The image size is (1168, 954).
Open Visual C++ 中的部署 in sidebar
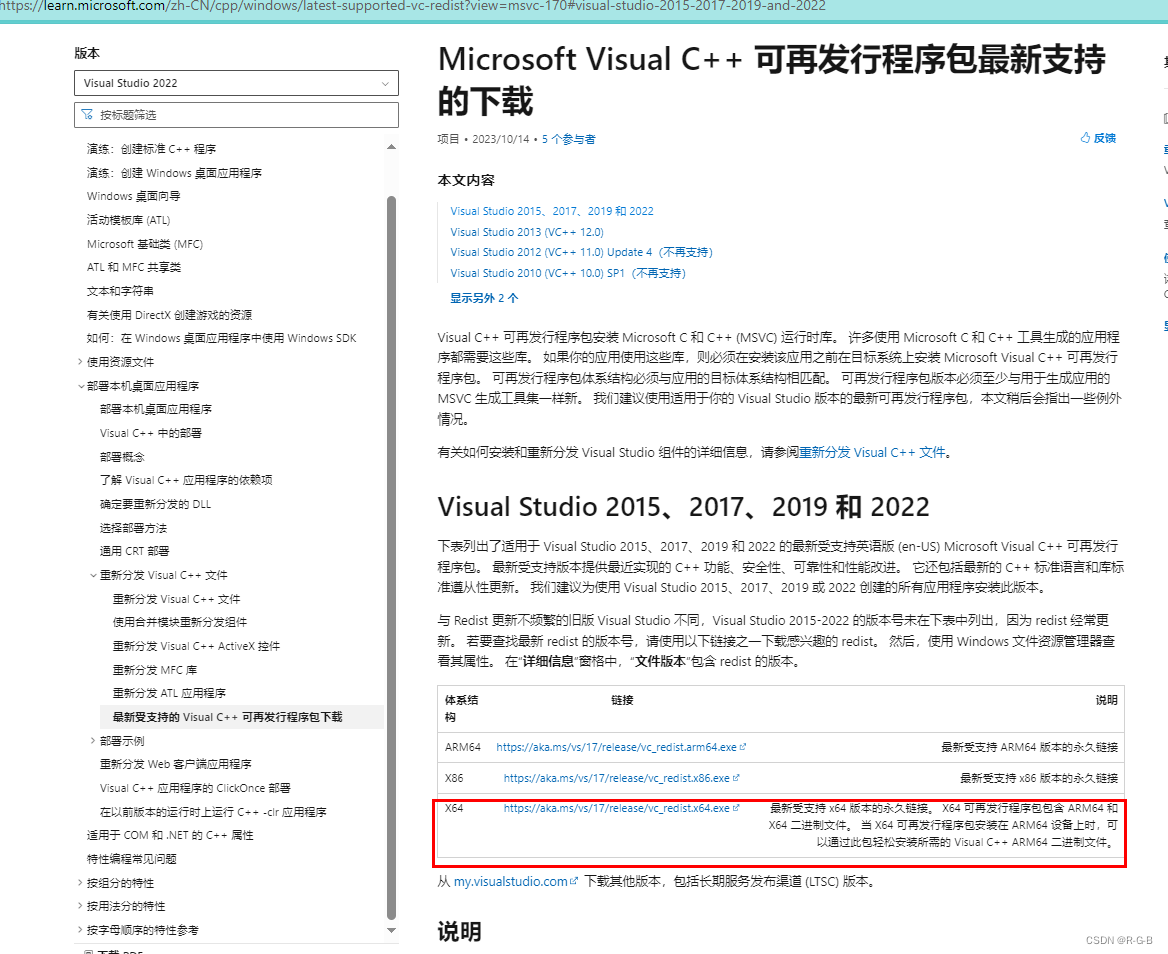[x=150, y=433]
